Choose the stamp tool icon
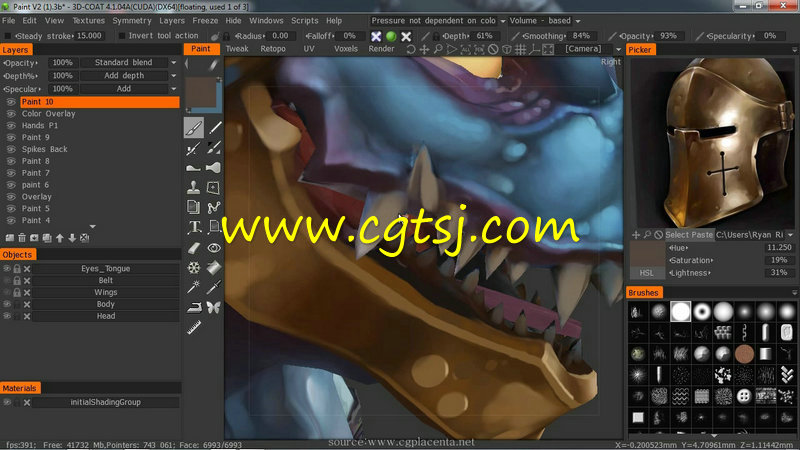This screenshot has height=450, width=800. tap(193, 187)
